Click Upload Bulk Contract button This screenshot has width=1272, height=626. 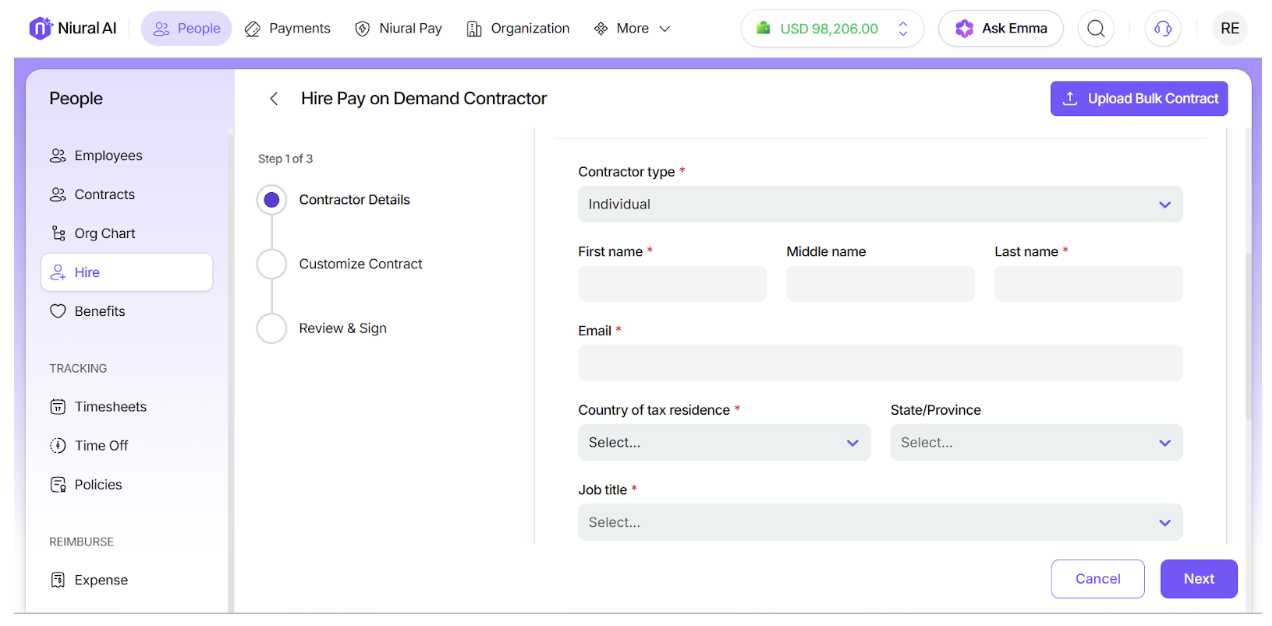click(1139, 98)
